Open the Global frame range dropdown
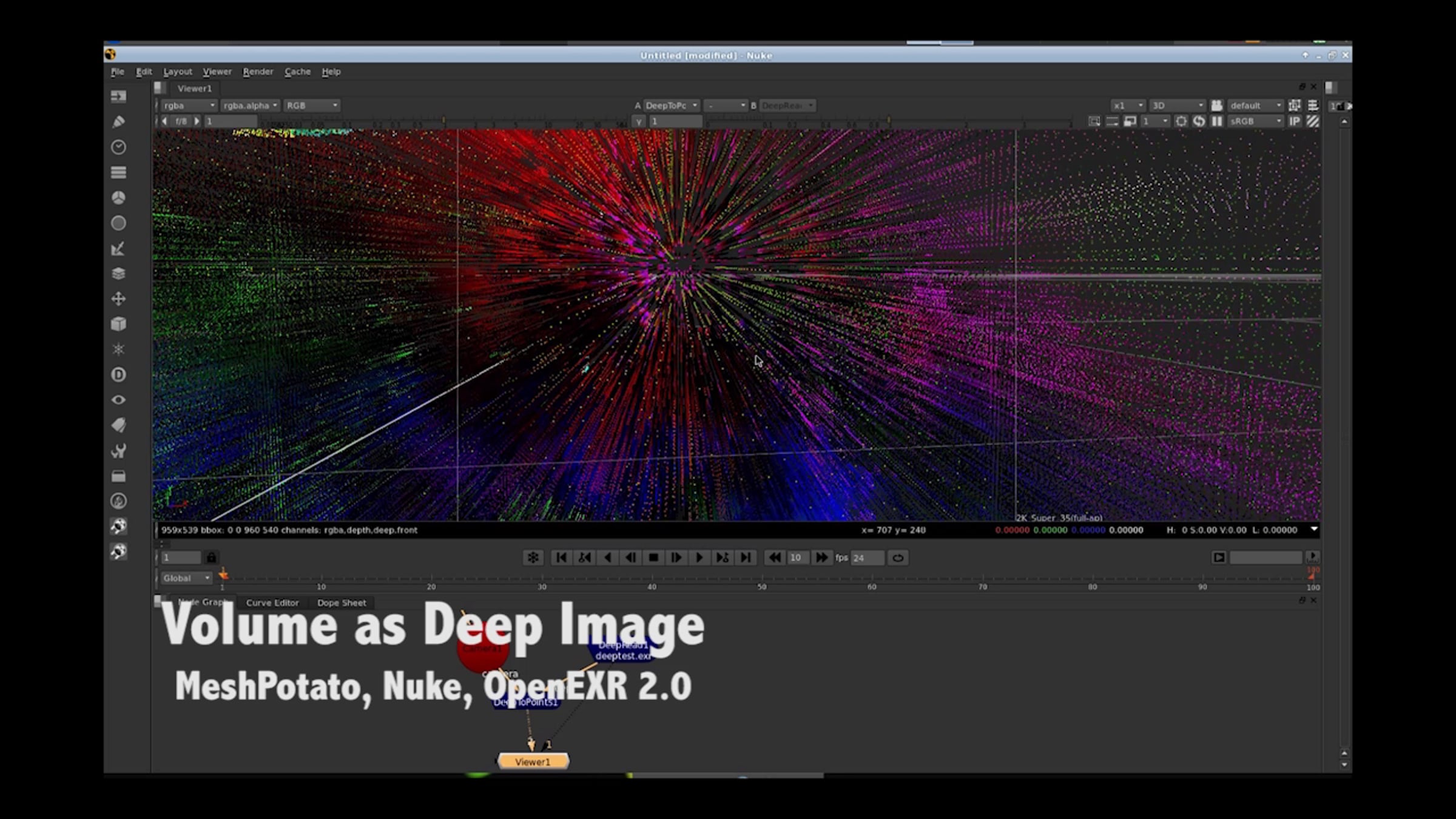 coord(186,578)
